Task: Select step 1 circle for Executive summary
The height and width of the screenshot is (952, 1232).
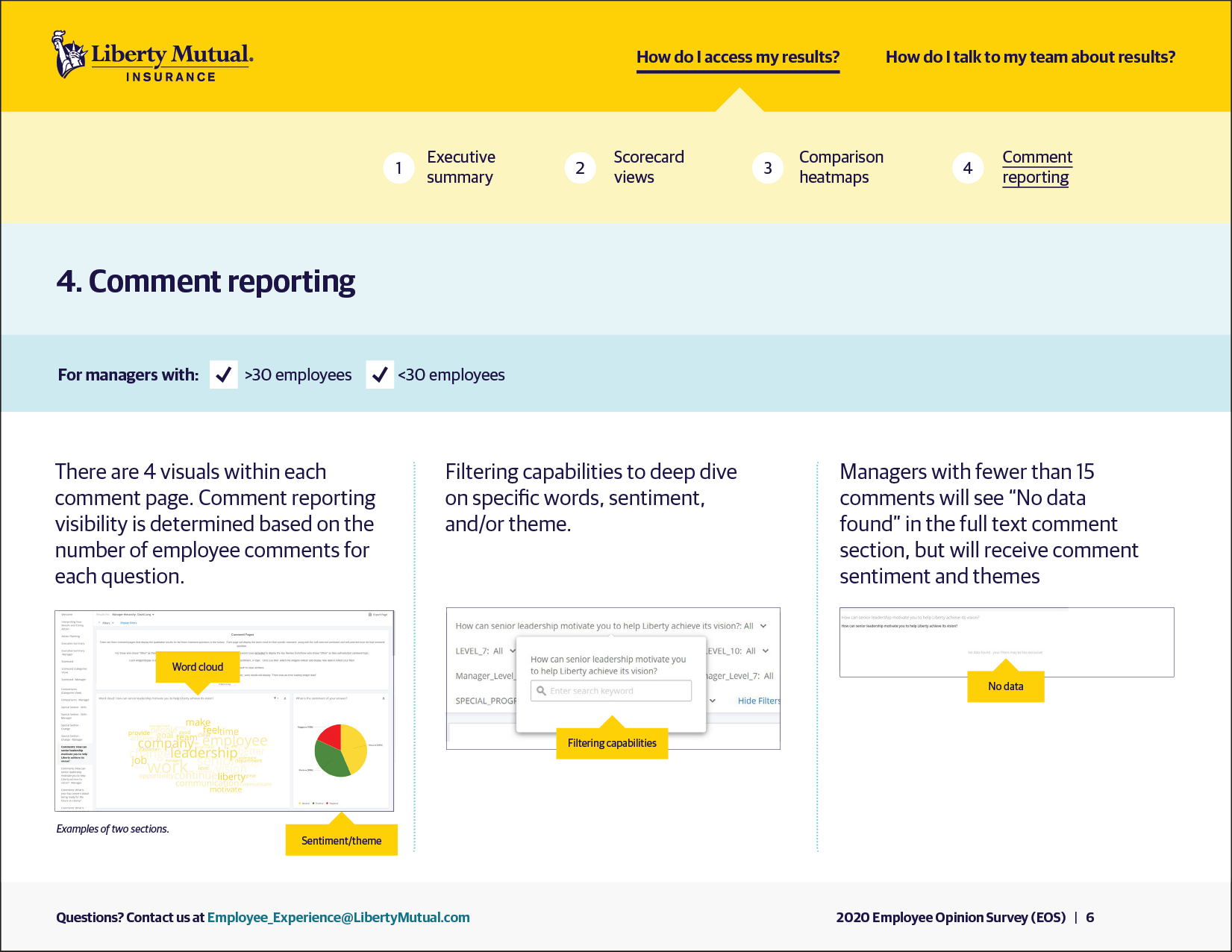Action: (x=398, y=168)
